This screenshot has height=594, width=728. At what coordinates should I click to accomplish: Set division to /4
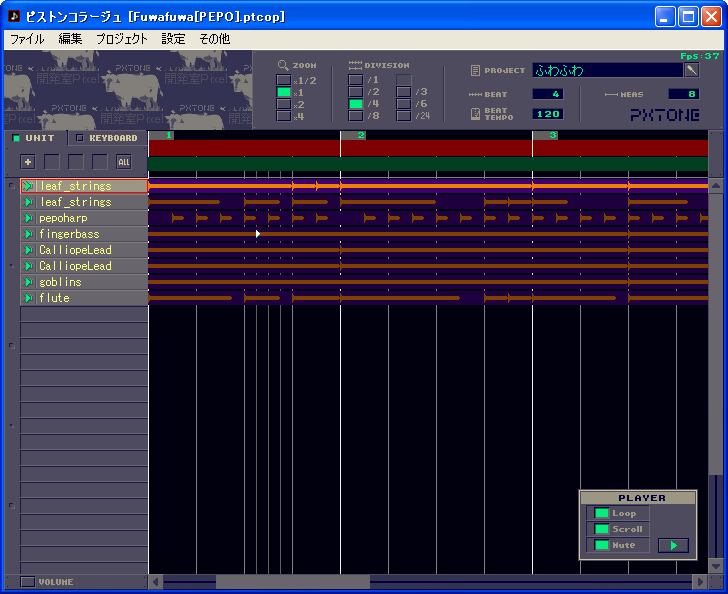pos(356,104)
